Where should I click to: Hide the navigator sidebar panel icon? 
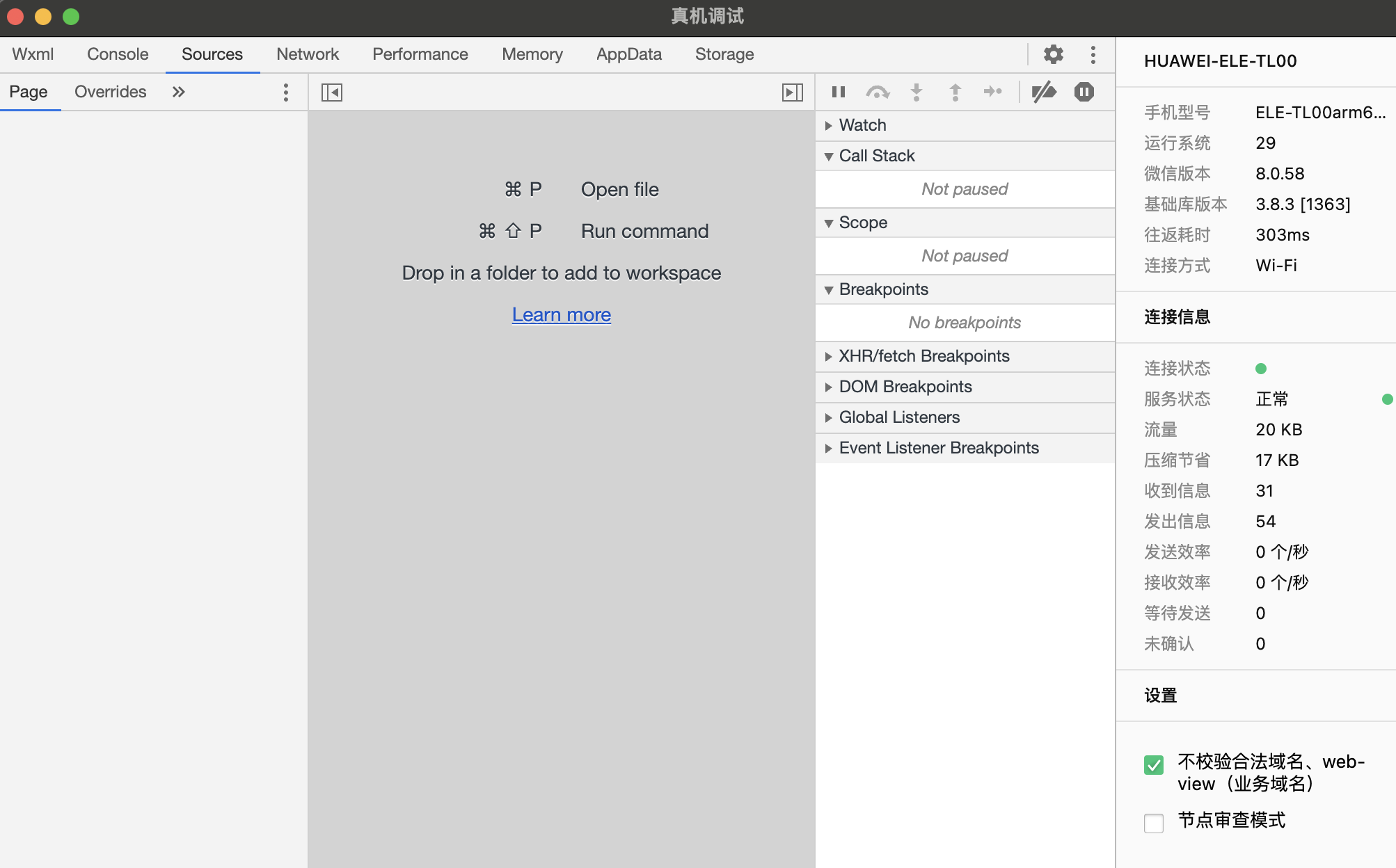[x=332, y=92]
